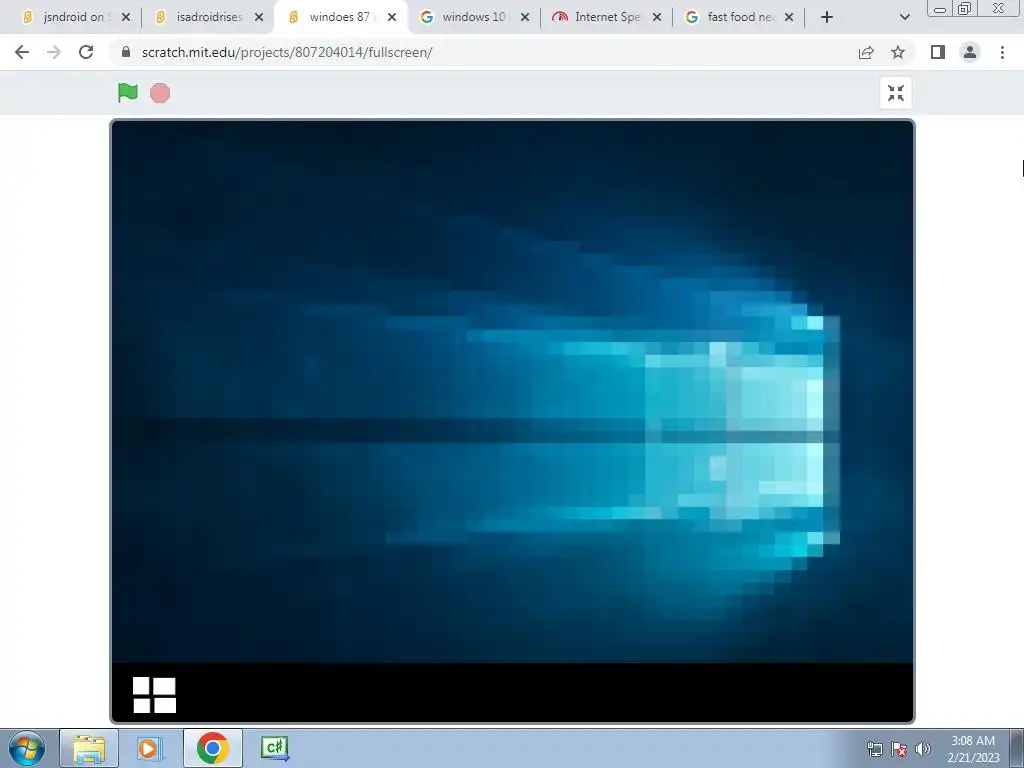This screenshot has width=1024, height=768.
Task: Close the Internet Speed tab
Action: [x=657, y=17]
